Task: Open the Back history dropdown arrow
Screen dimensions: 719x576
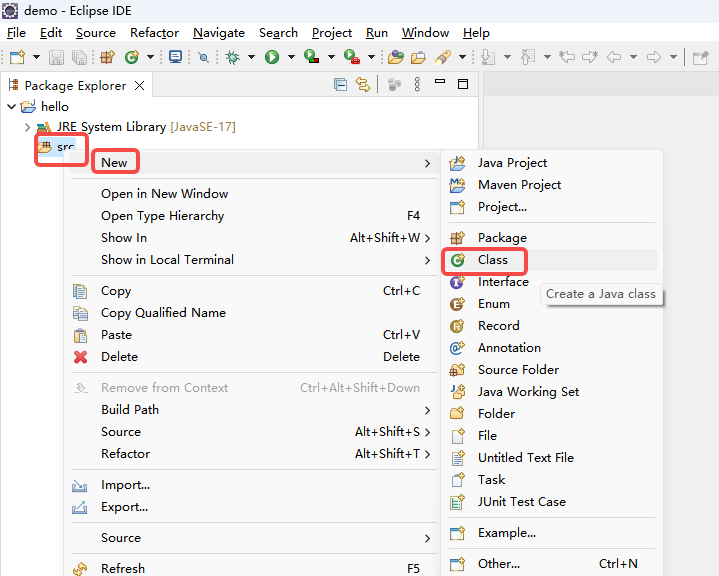Action: point(633,58)
